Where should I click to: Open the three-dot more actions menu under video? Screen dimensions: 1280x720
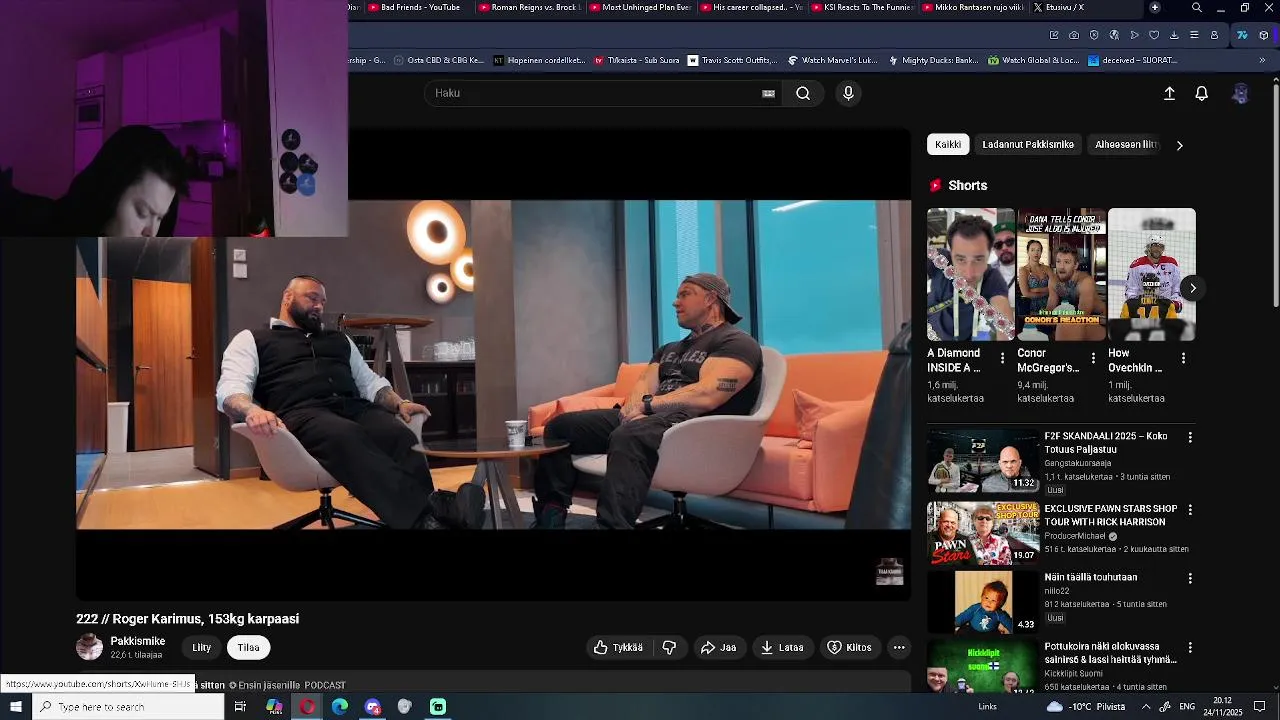[899, 647]
